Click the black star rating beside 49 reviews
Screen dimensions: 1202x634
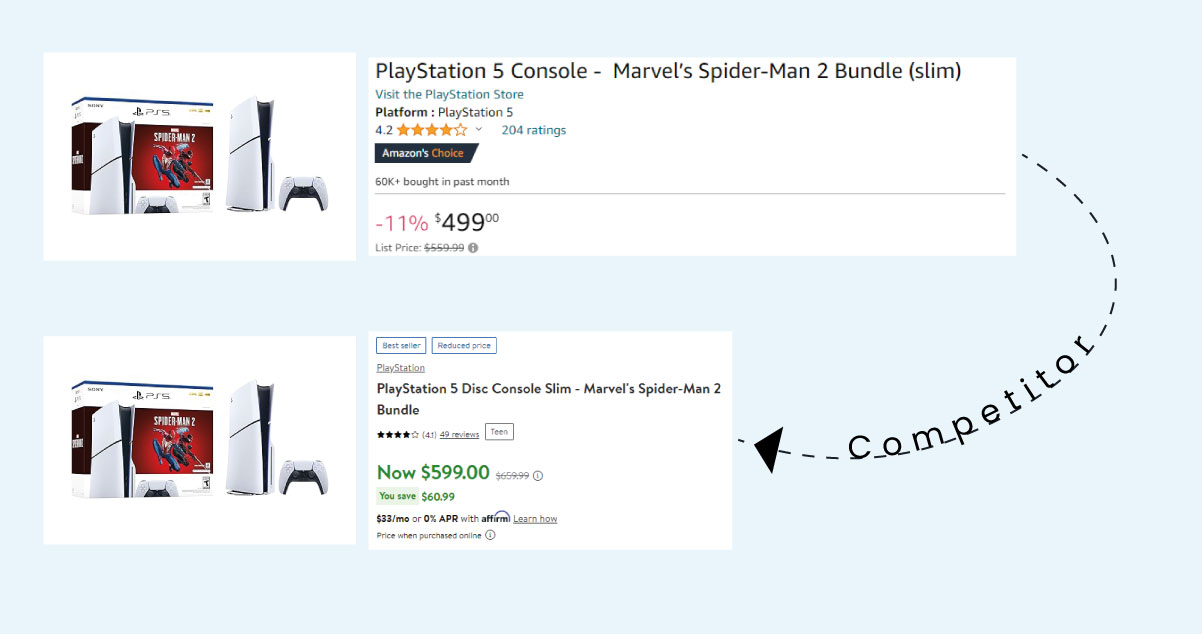(397, 435)
